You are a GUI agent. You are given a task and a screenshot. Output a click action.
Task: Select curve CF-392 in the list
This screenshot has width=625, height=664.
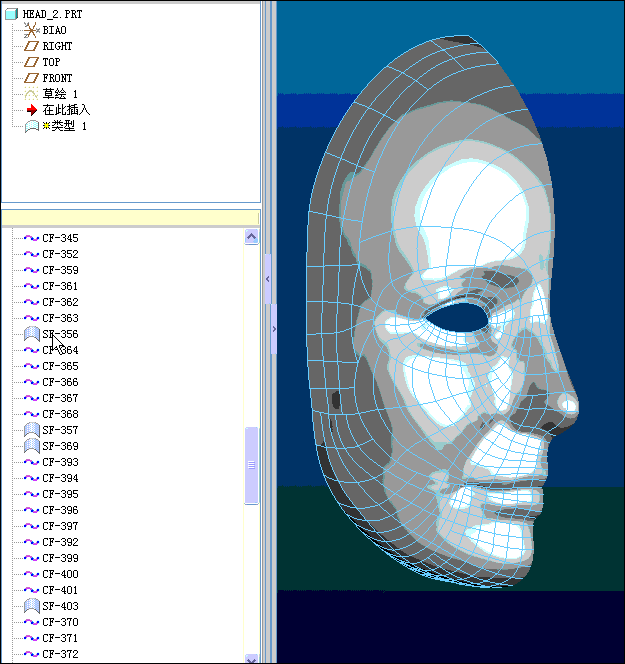click(x=60, y=542)
